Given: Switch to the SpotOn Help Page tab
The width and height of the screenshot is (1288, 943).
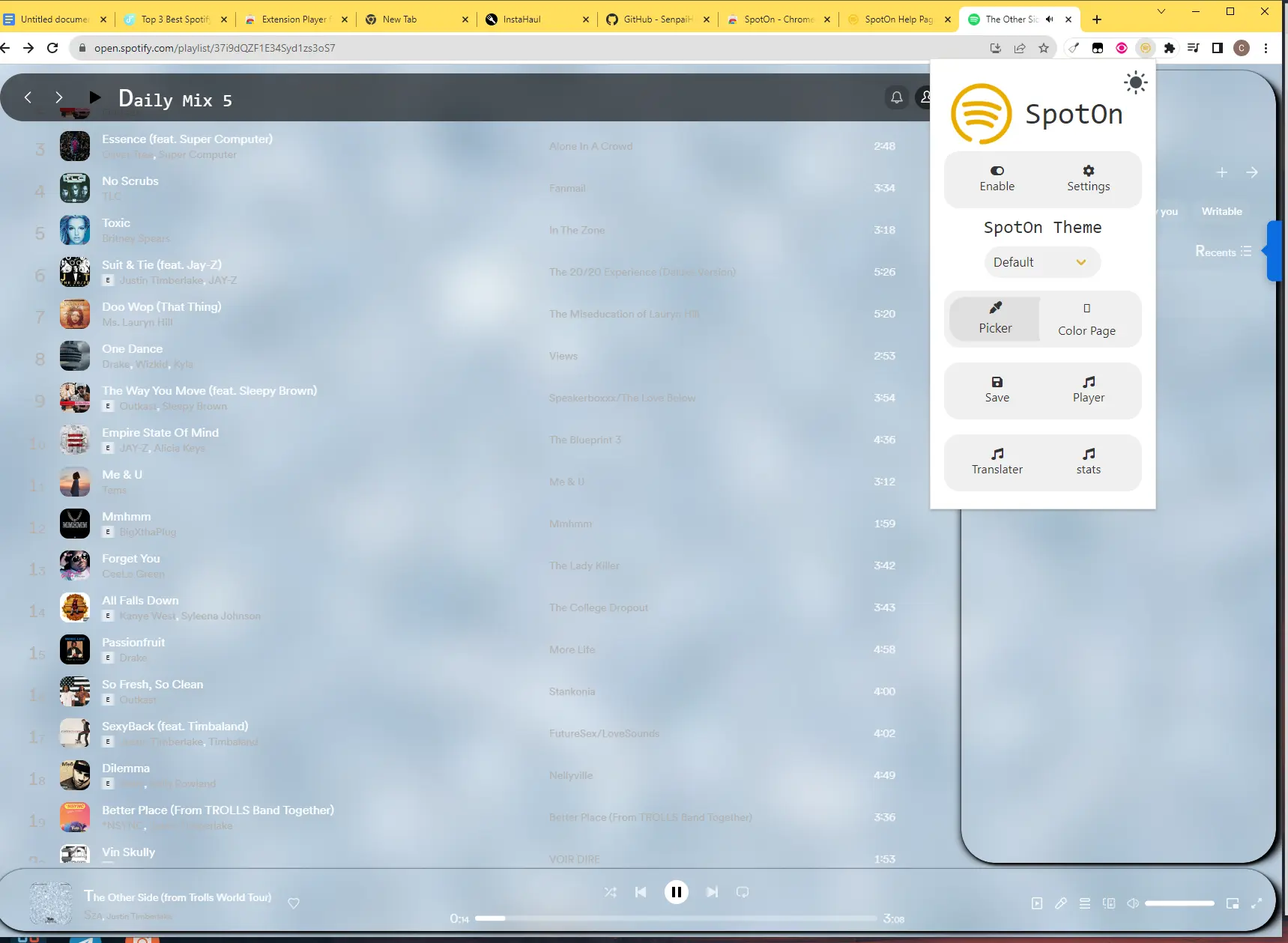Looking at the screenshot, I should pyautogui.click(x=898, y=19).
